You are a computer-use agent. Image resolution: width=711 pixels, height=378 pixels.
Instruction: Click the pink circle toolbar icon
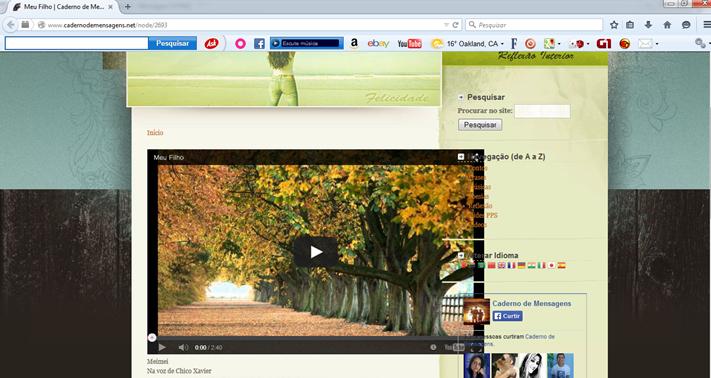pyautogui.click(x=240, y=44)
